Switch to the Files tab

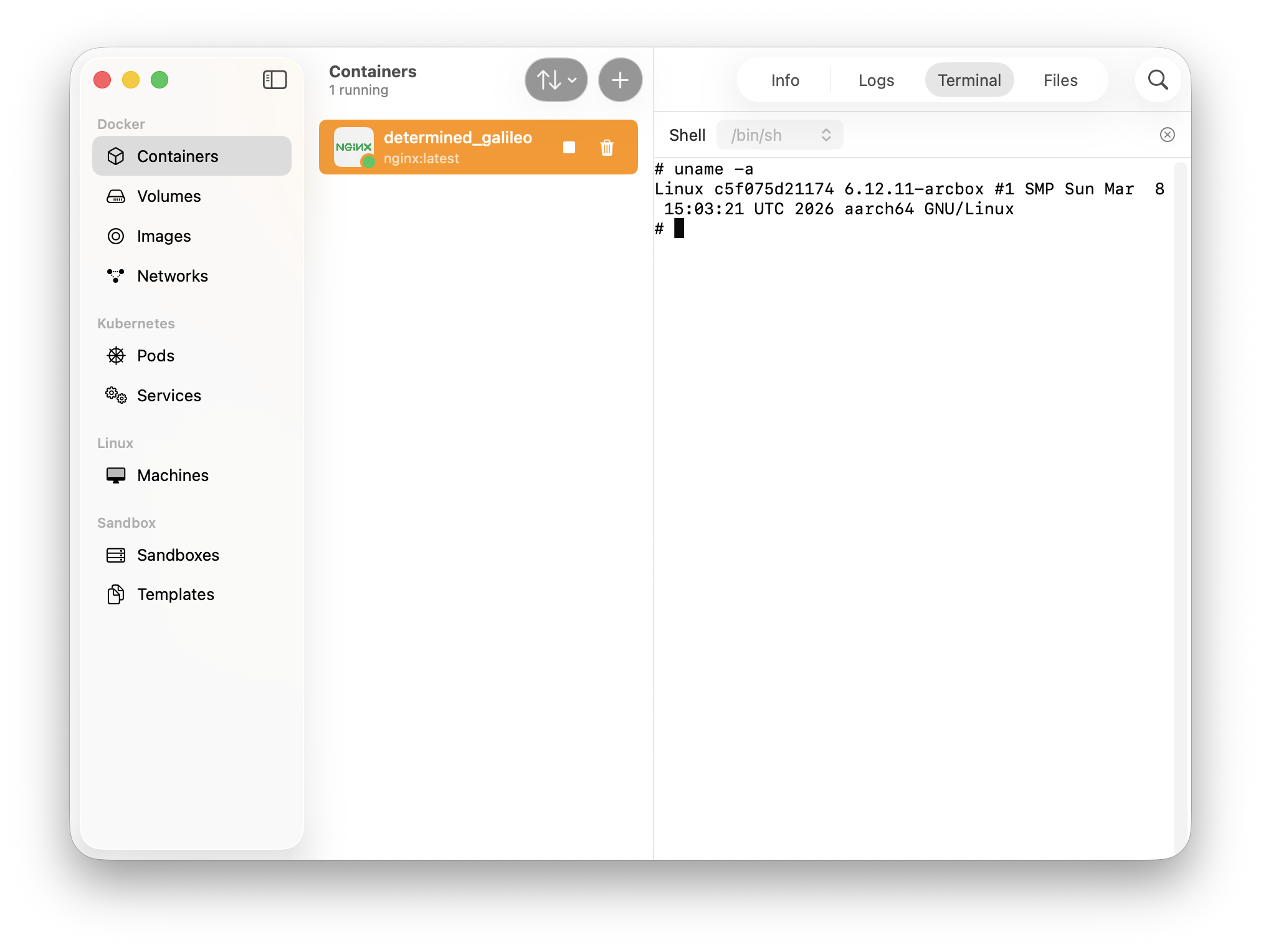click(1060, 80)
